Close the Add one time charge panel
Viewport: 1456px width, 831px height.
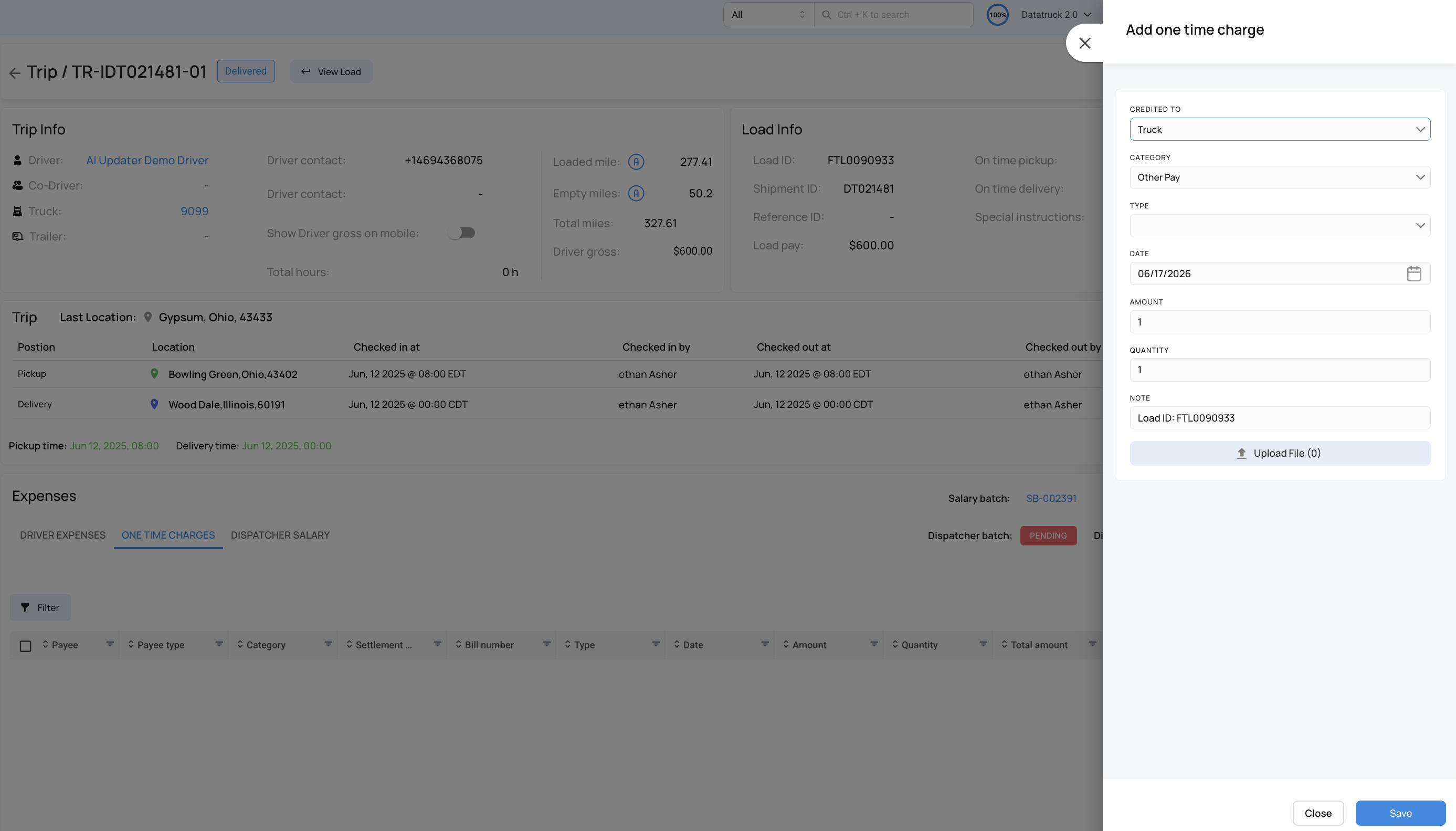[1084, 44]
